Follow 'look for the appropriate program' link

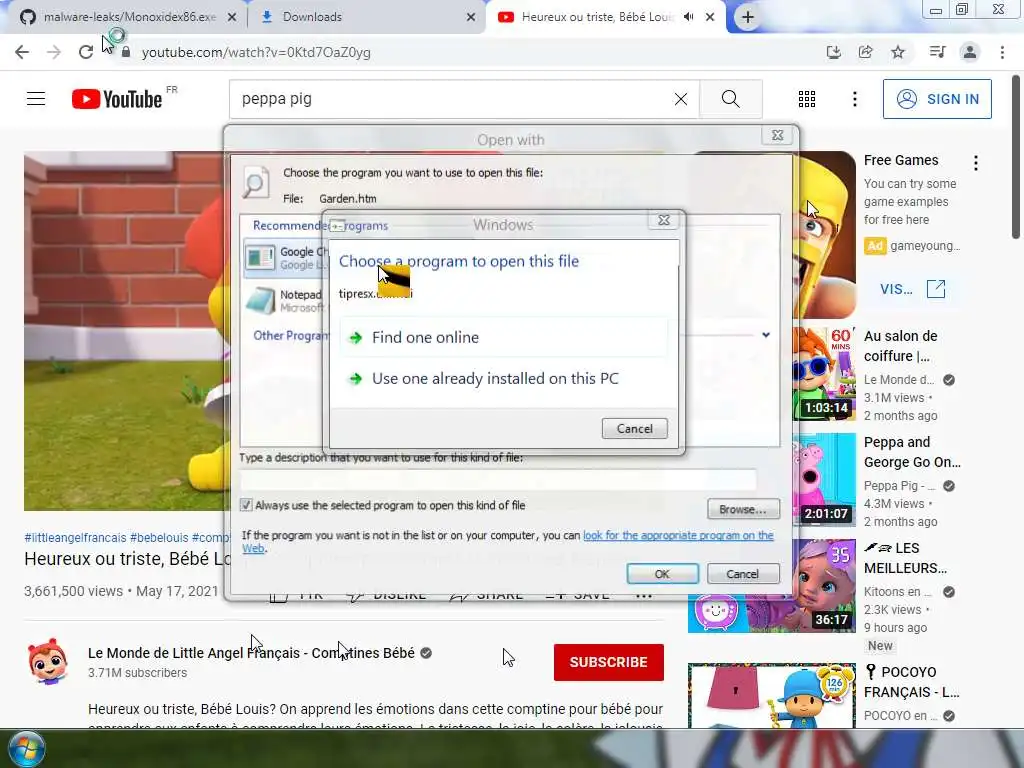tap(678, 536)
